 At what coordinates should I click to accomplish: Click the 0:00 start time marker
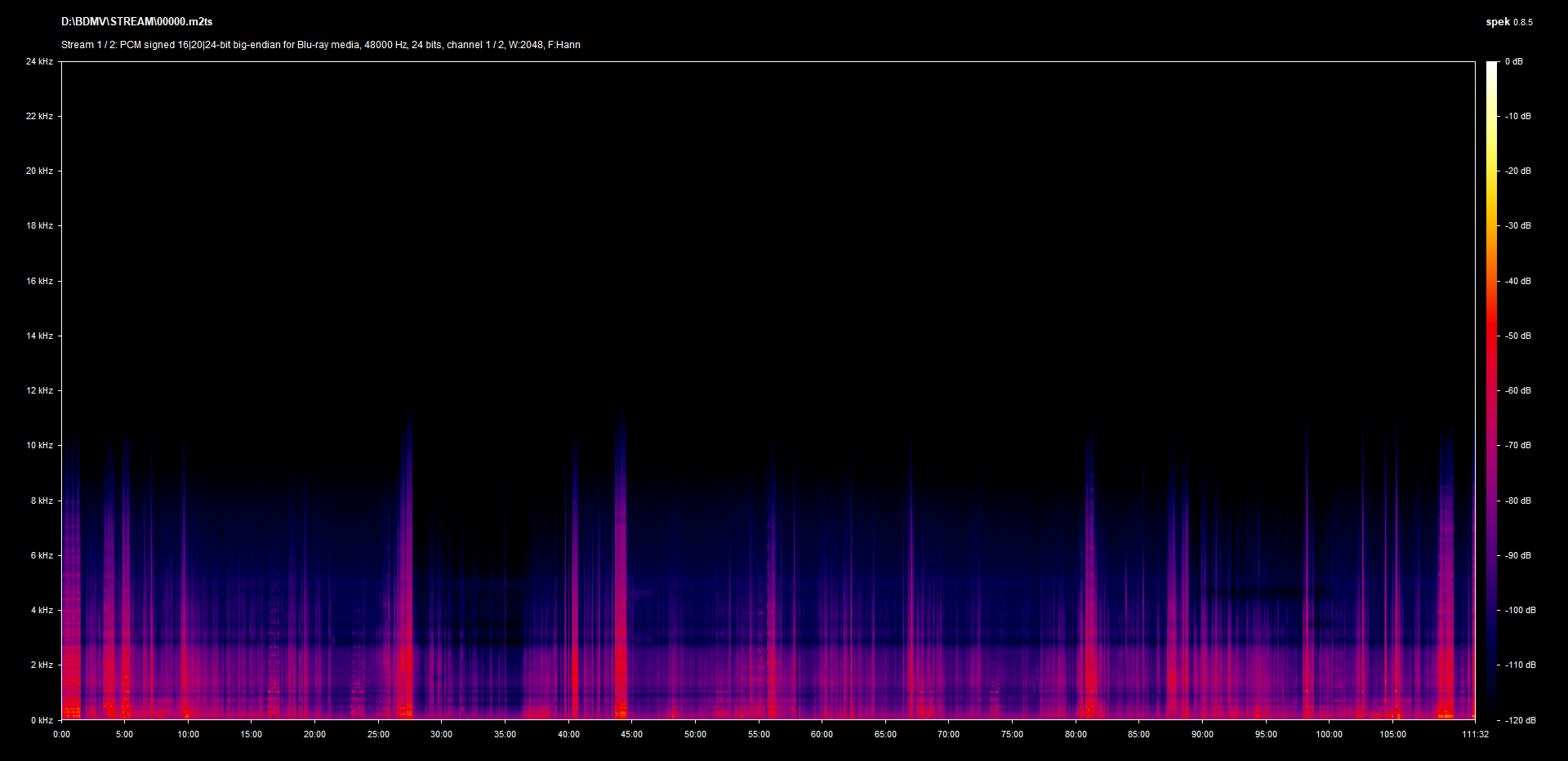[x=61, y=734]
